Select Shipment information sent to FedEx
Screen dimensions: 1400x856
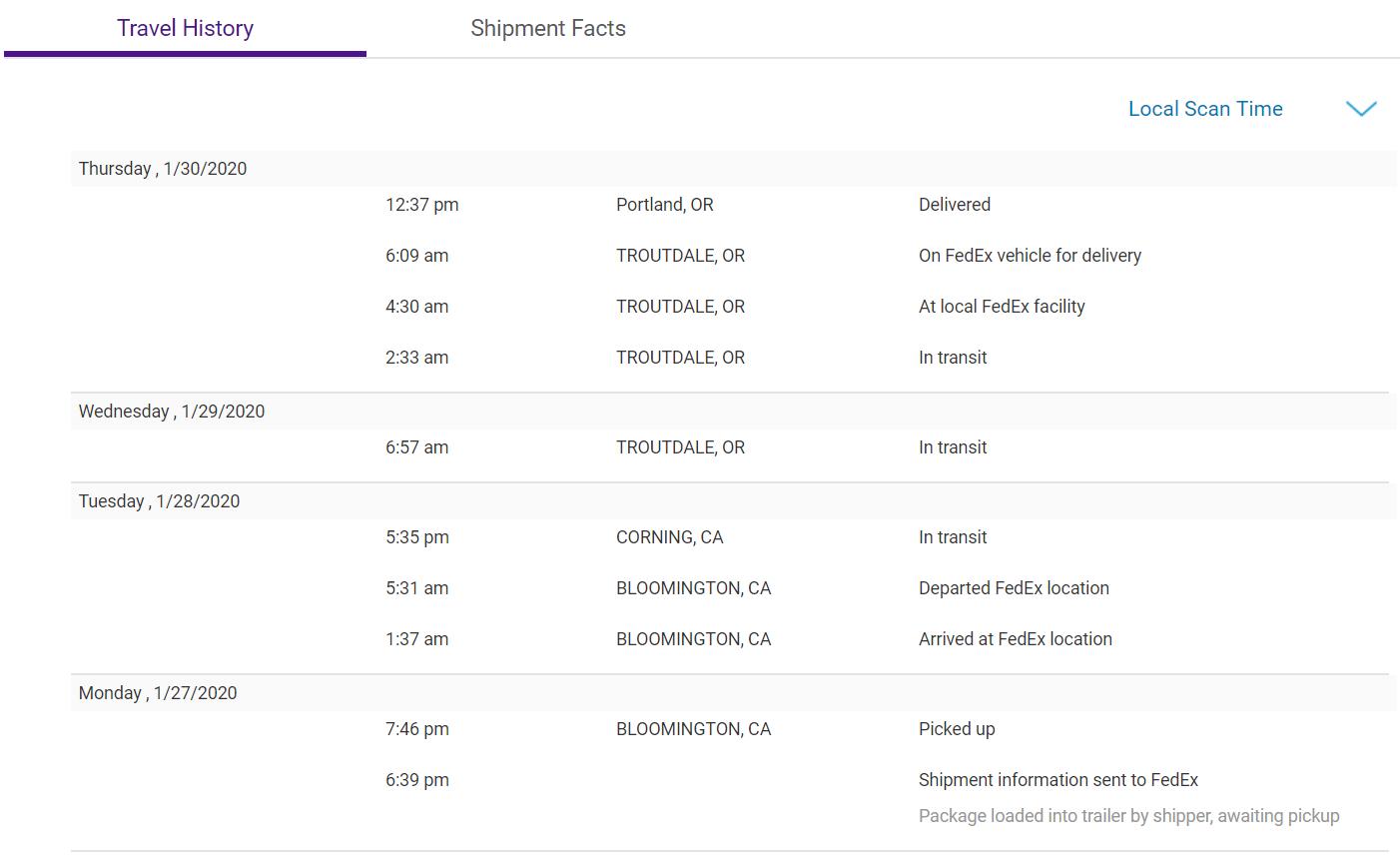pos(1057,780)
